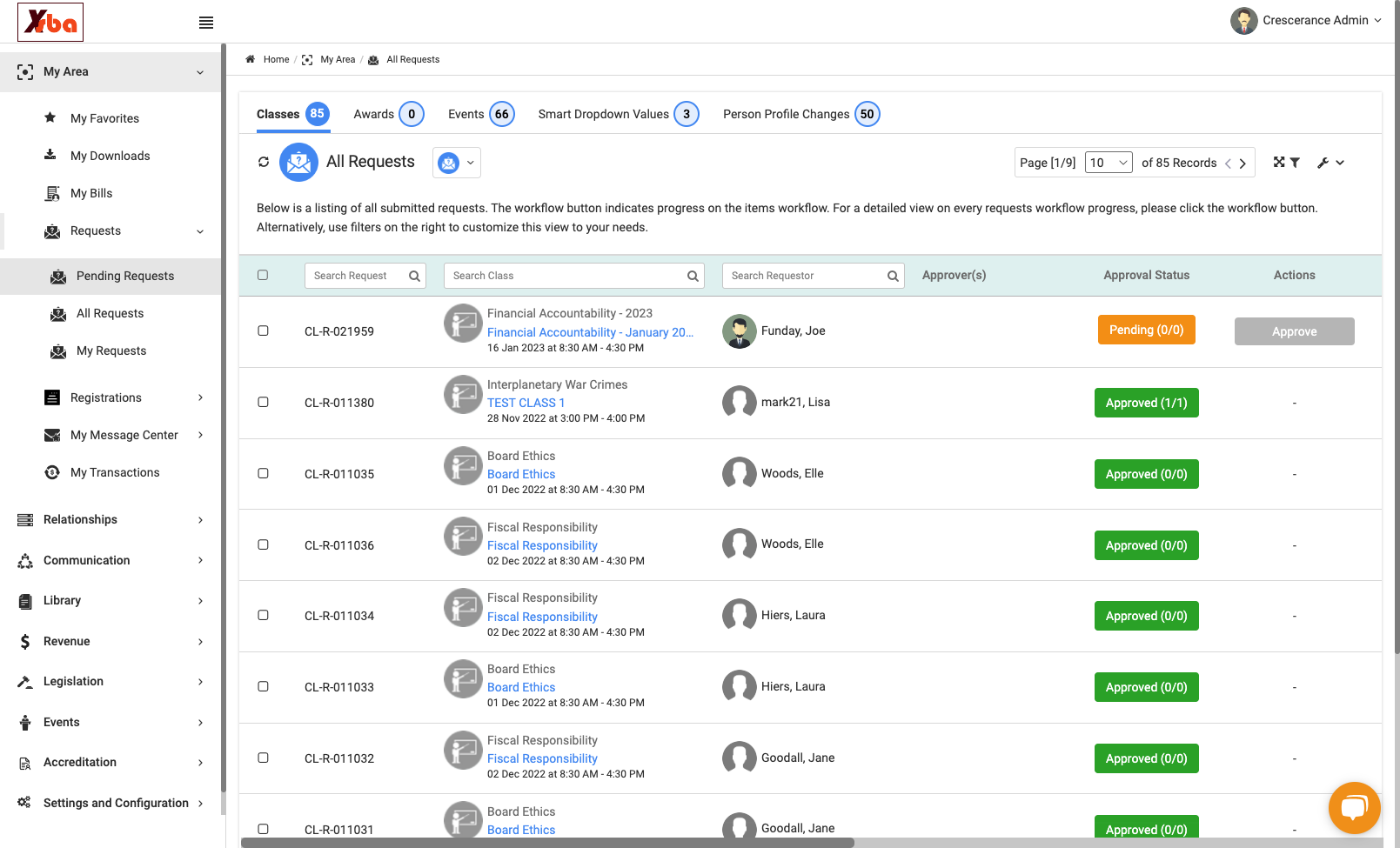Viewport: 1400px width, 848px height.
Task: Open the chat support bubble
Action: pyautogui.click(x=1354, y=808)
